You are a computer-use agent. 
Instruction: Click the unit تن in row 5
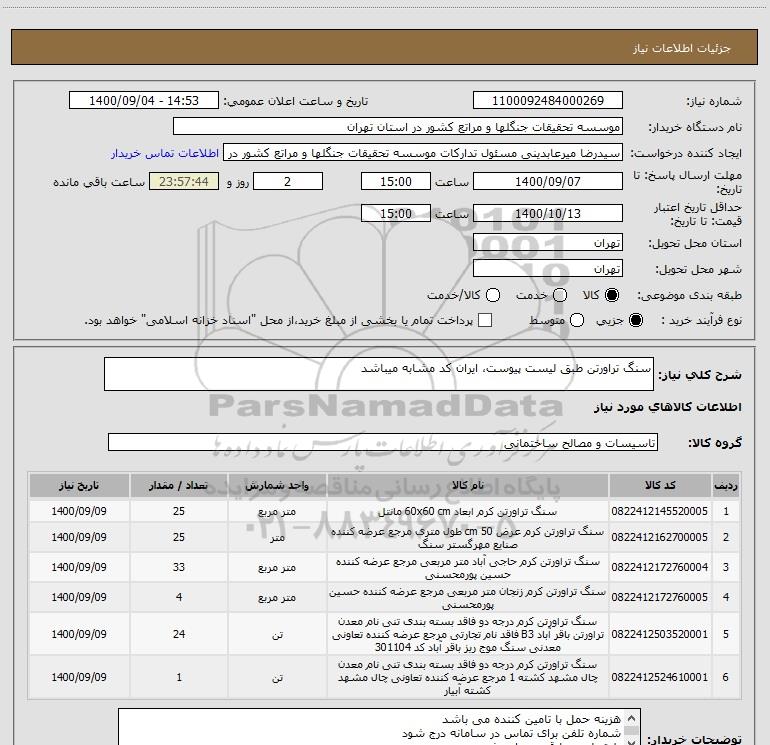(x=277, y=635)
